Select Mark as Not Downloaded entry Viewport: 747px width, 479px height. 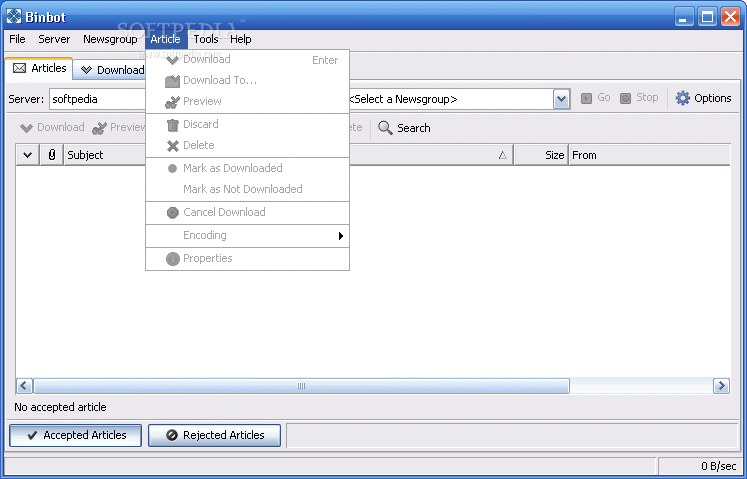[x=247, y=189]
